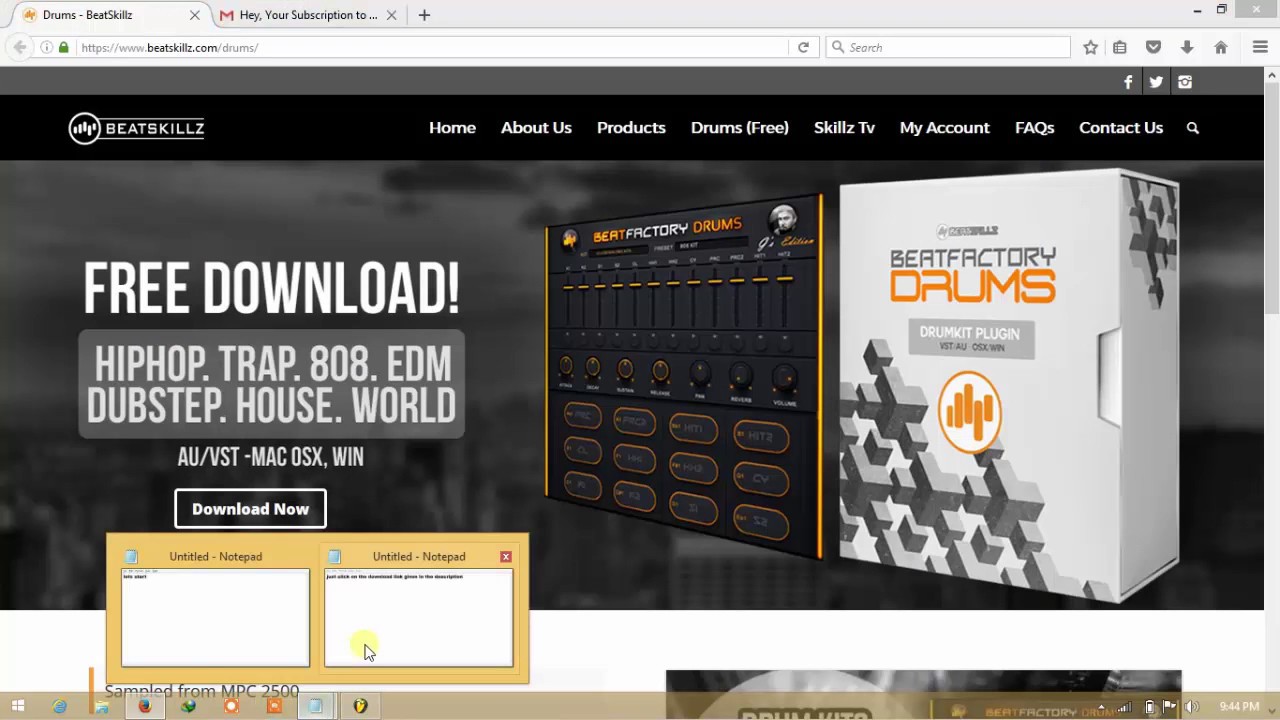Image resolution: width=1280 pixels, height=720 pixels.
Task: Select Notepad preview about download link
Action: tap(419, 617)
